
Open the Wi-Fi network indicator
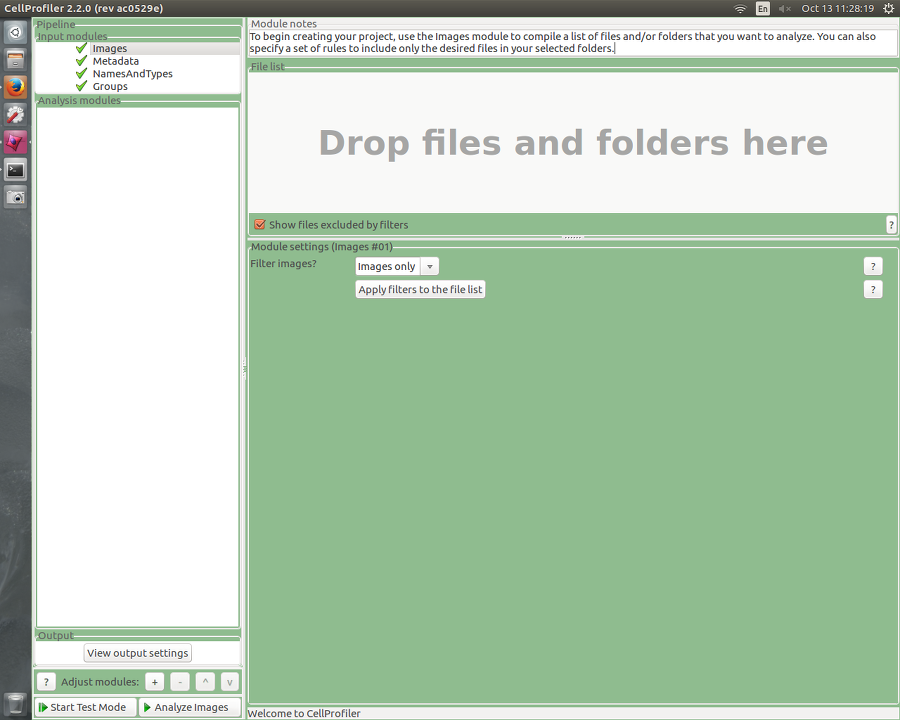(x=740, y=9)
